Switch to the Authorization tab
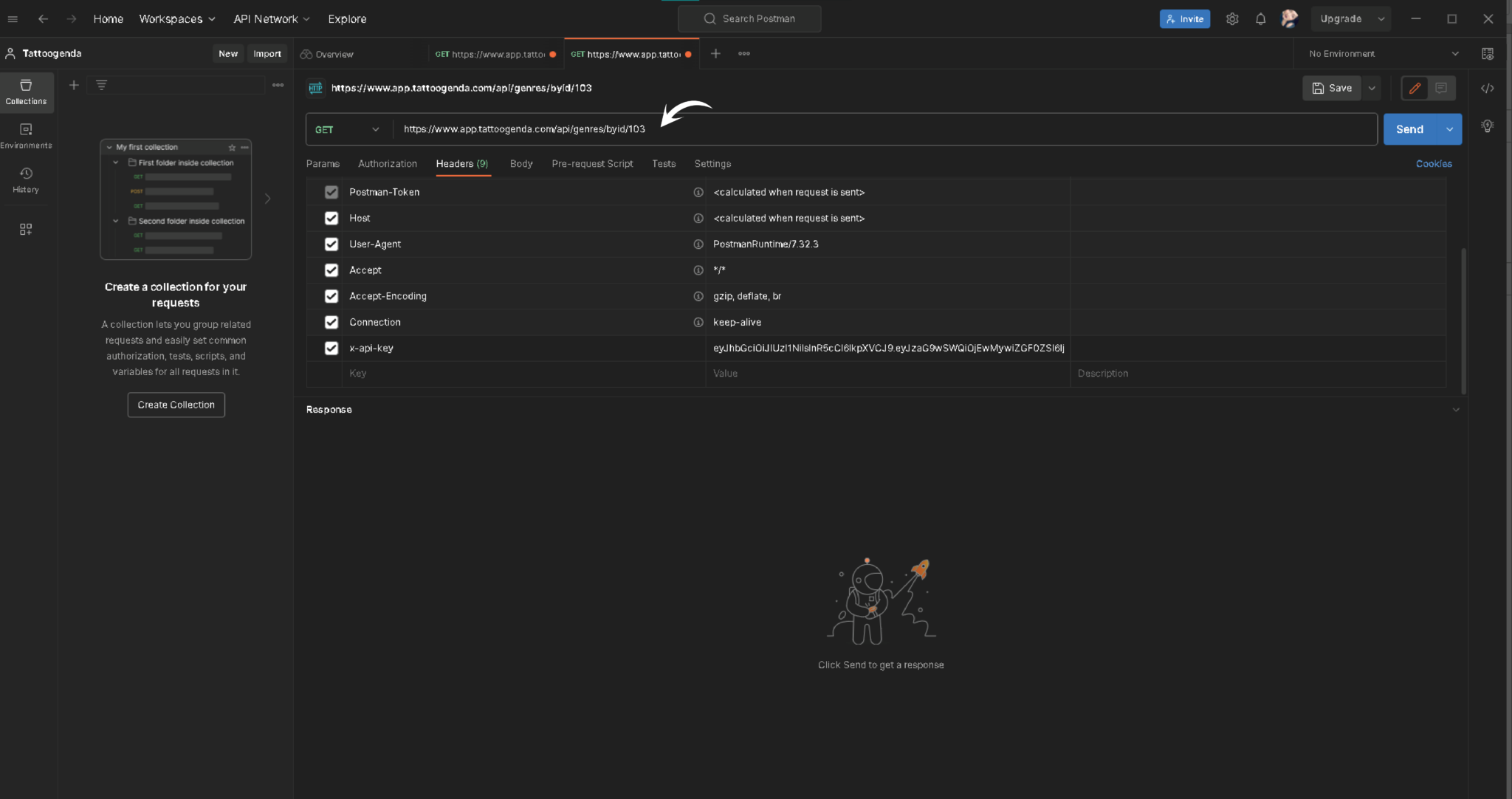 point(388,164)
